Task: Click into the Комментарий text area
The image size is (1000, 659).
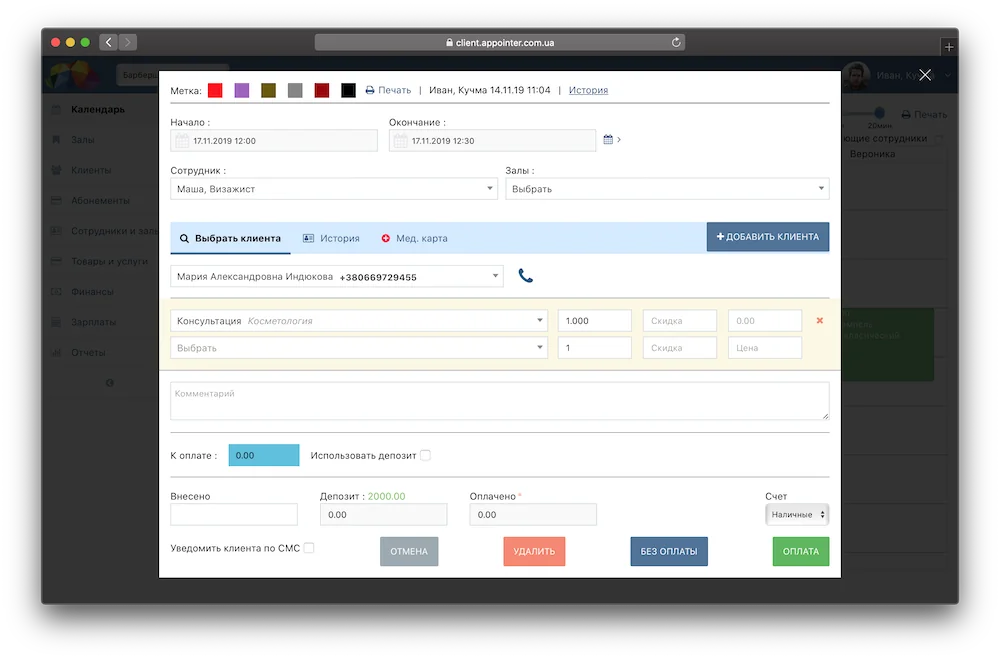Action: (x=499, y=401)
